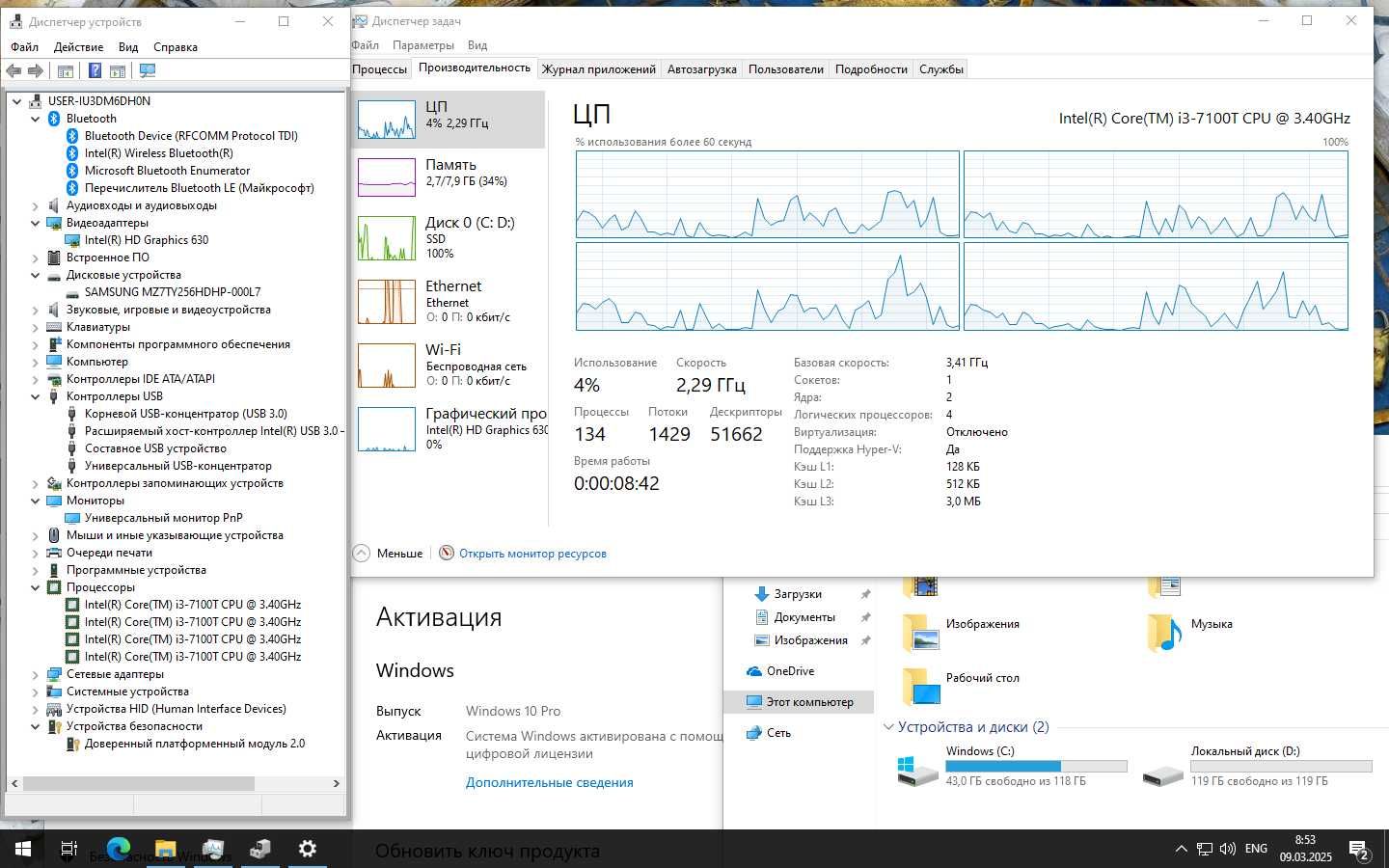Switch to the Пользователи tab
Viewport: 1389px width, 868px height.
tap(786, 68)
